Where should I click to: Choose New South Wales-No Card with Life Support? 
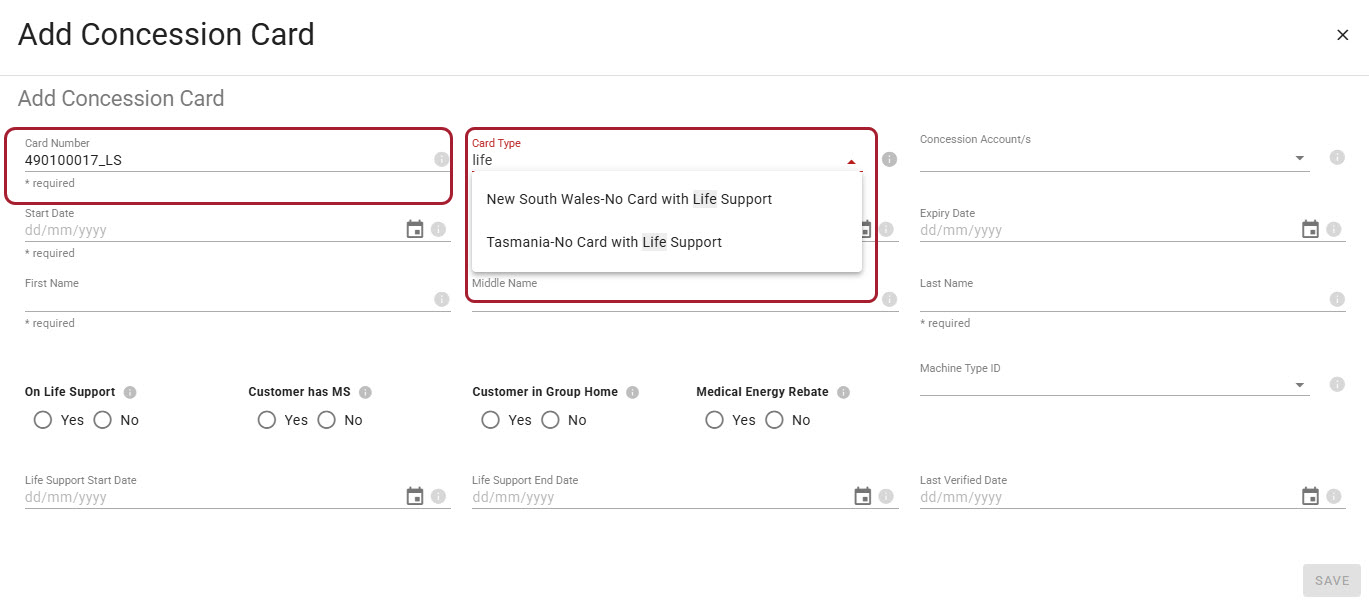coord(667,199)
